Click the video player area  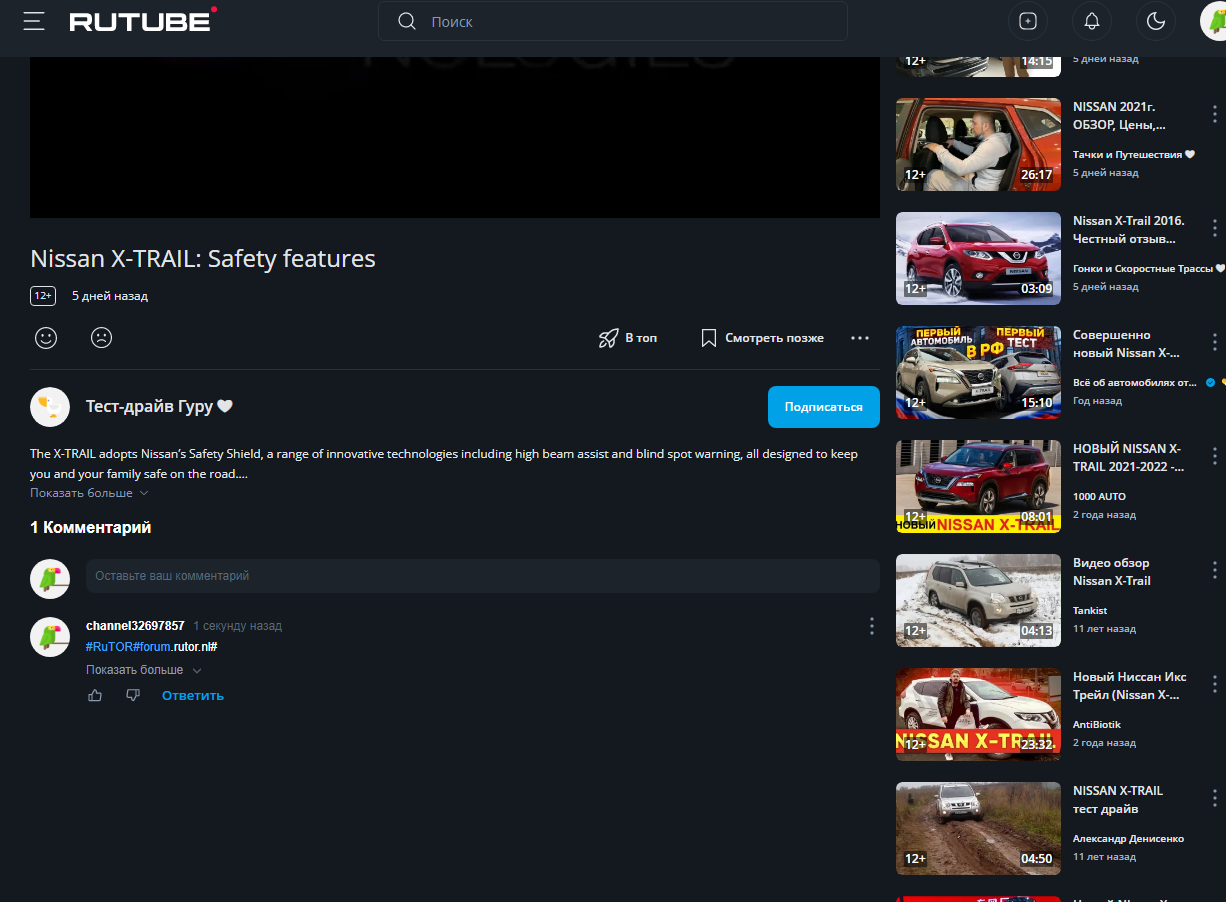[455, 137]
